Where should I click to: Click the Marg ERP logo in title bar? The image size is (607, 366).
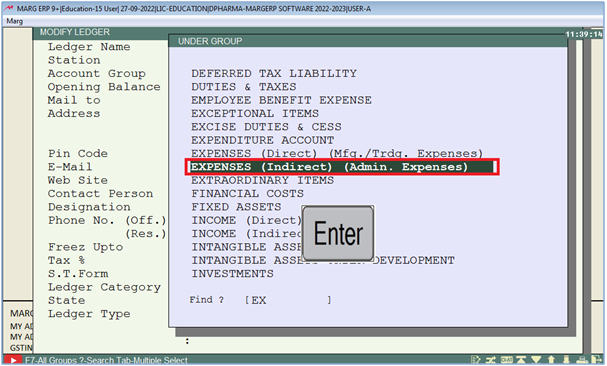click(x=8, y=8)
